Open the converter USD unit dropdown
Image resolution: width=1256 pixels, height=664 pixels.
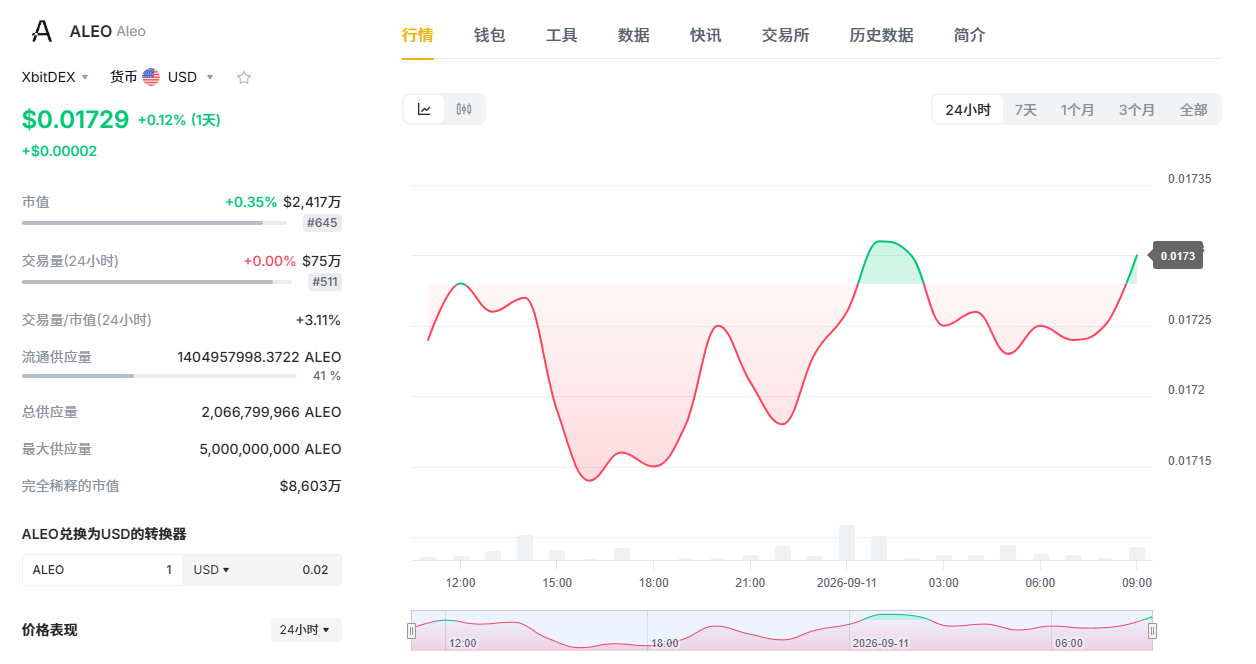211,570
